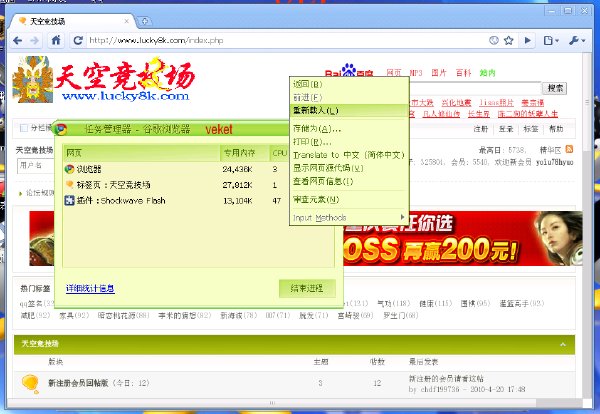Image resolution: width=600 pixels, height=414 pixels.
Task: Choose 存储为(A)... in context menu
Action: point(349,129)
